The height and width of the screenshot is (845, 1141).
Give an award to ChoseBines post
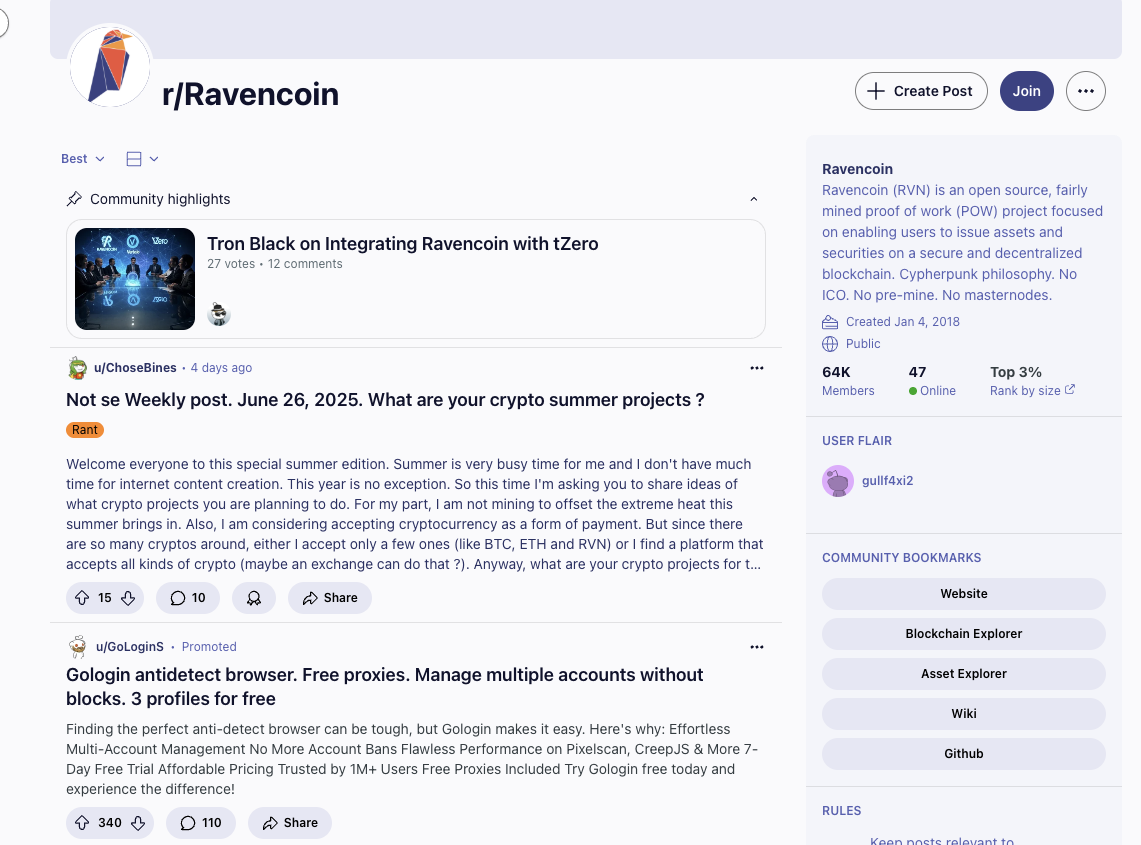[x=254, y=598]
